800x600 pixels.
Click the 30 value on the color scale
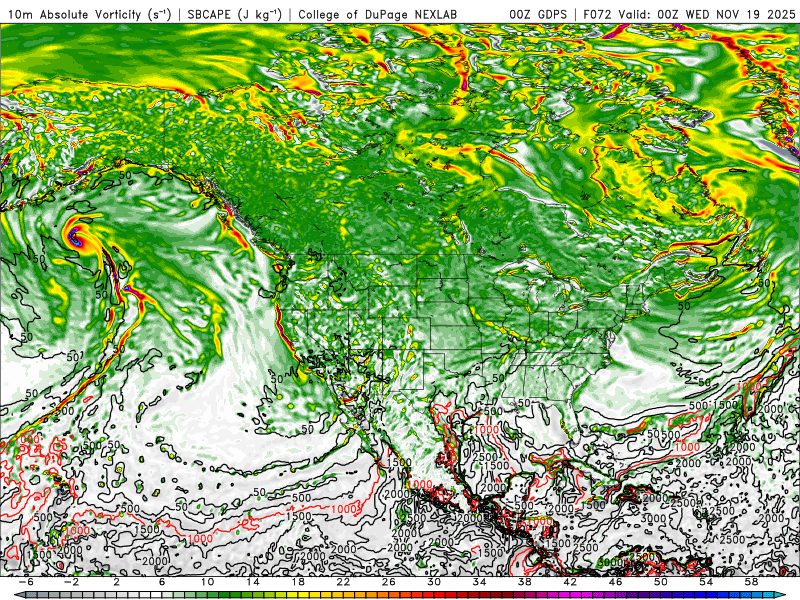click(434, 582)
